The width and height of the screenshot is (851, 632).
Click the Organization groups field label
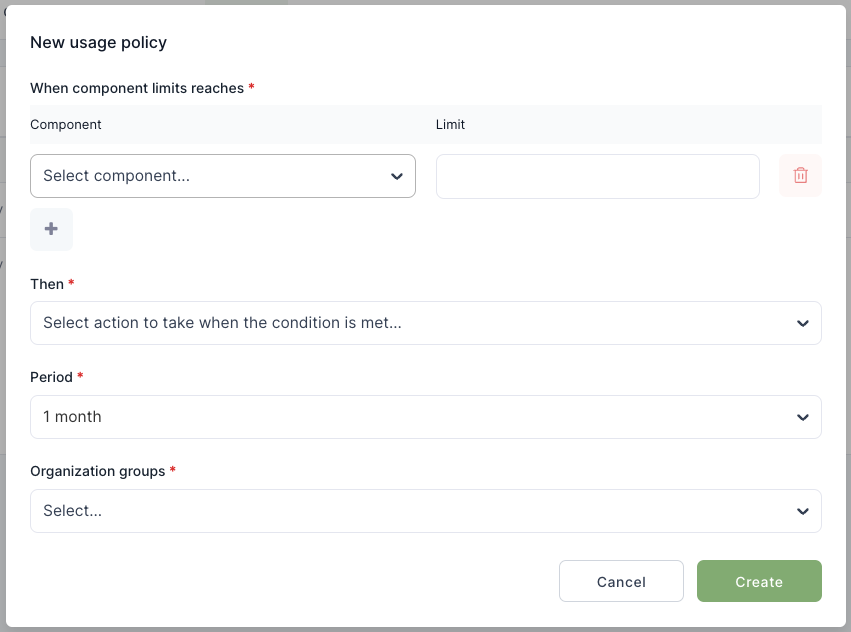pyautogui.click(x=97, y=471)
